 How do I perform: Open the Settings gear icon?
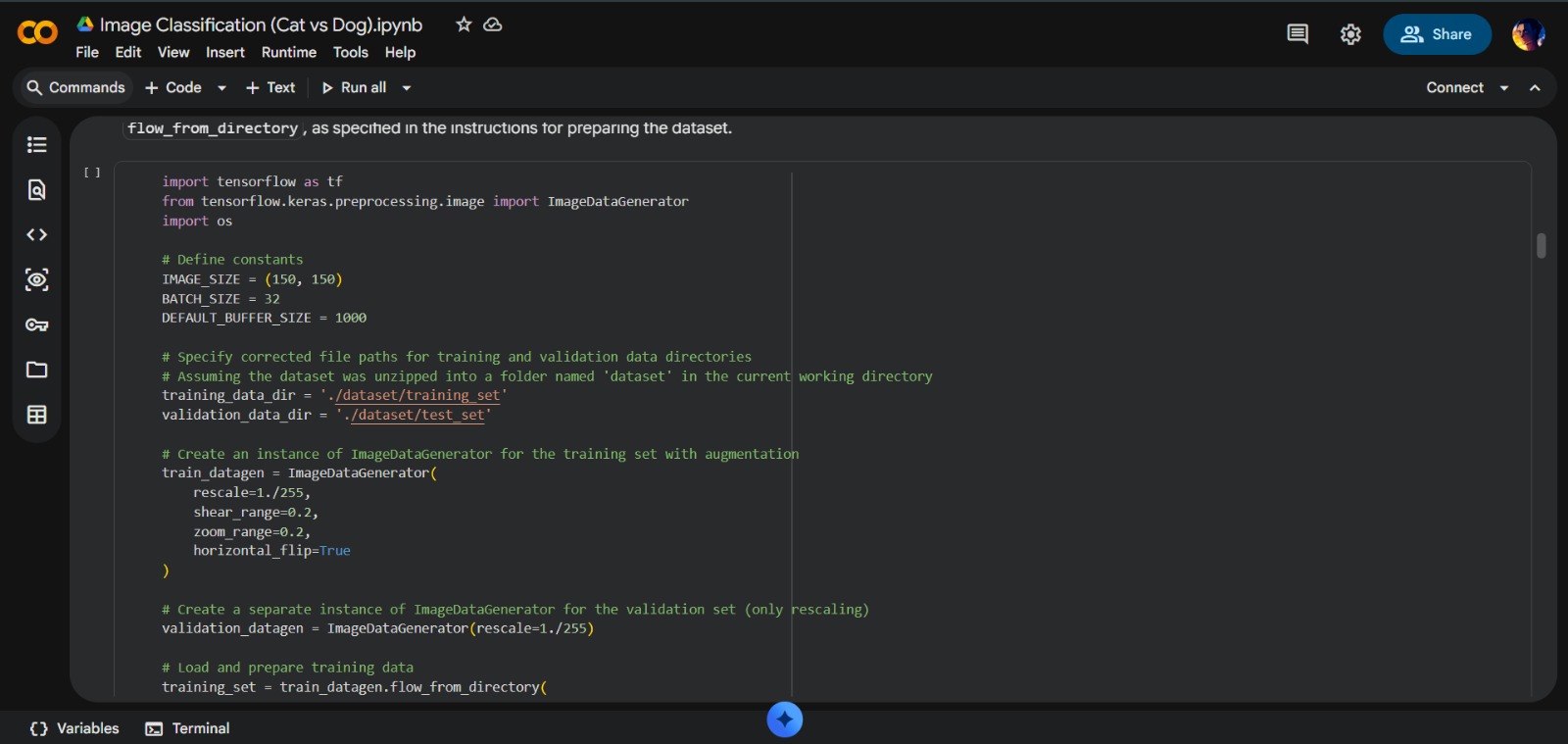tap(1350, 34)
